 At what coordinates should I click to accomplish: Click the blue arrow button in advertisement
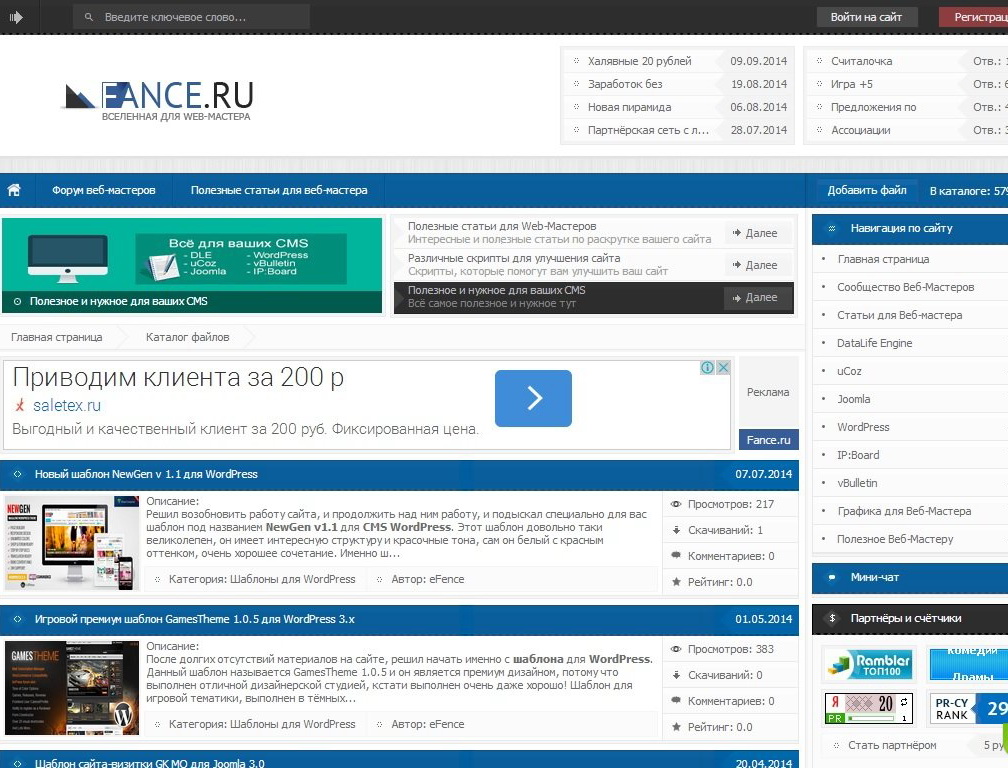[x=533, y=398]
